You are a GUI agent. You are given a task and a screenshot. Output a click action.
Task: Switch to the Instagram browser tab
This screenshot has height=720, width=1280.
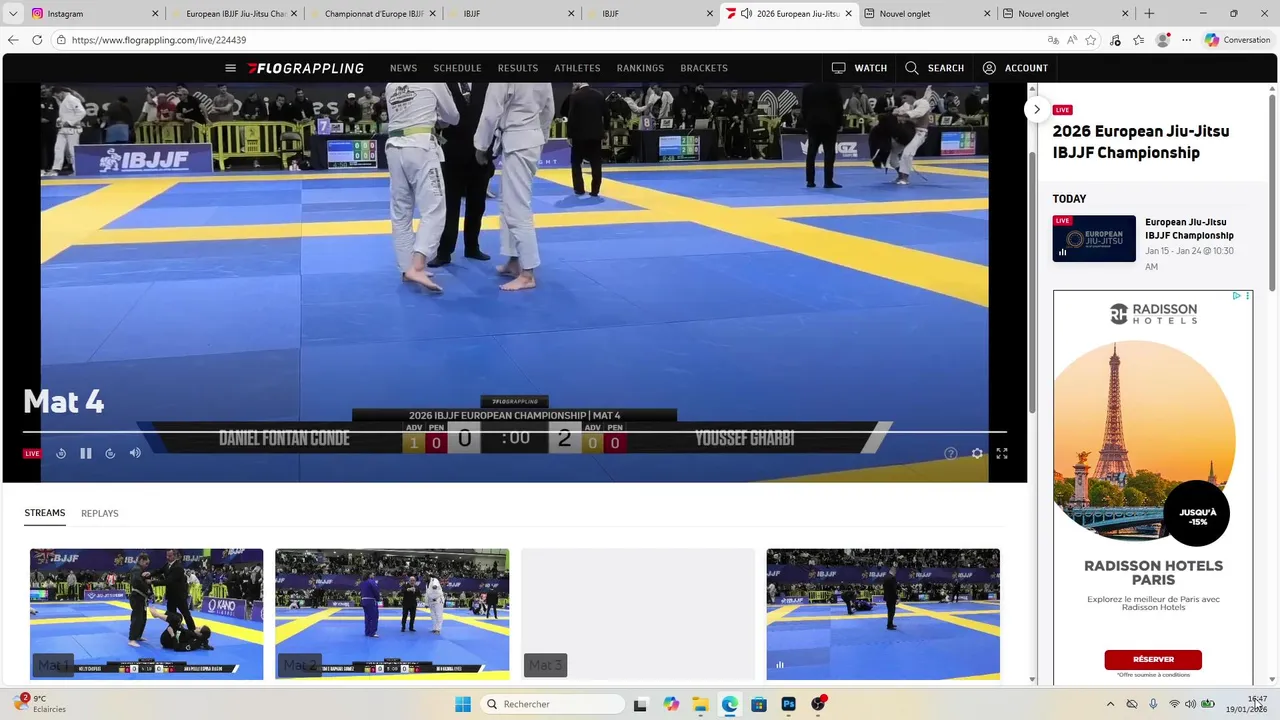click(91, 14)
